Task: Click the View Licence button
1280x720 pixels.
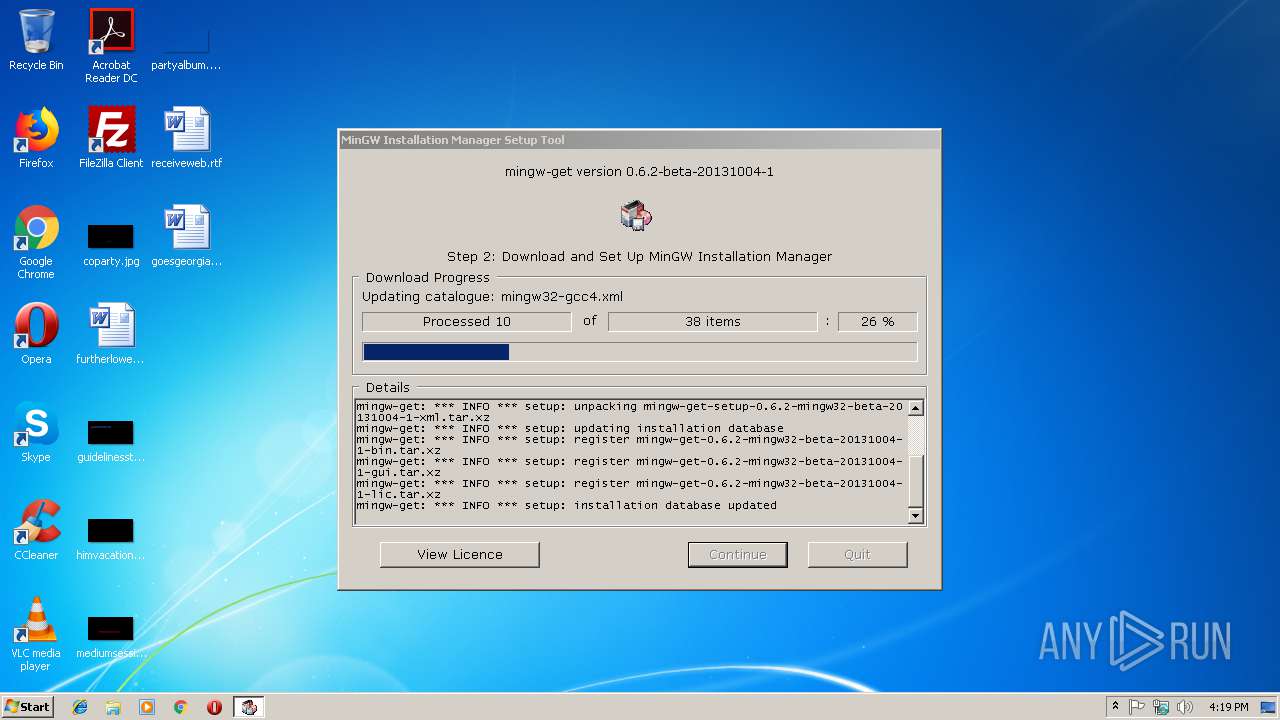Action: pyautogui.click(x=460, y=555)
